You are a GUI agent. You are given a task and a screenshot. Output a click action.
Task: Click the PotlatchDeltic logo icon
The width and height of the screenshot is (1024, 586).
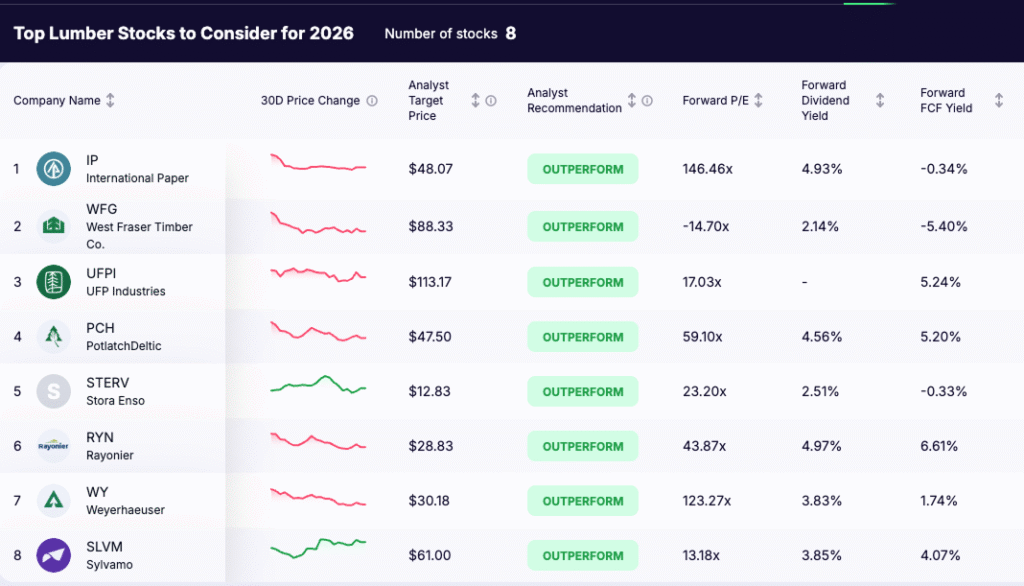[53, 337]
